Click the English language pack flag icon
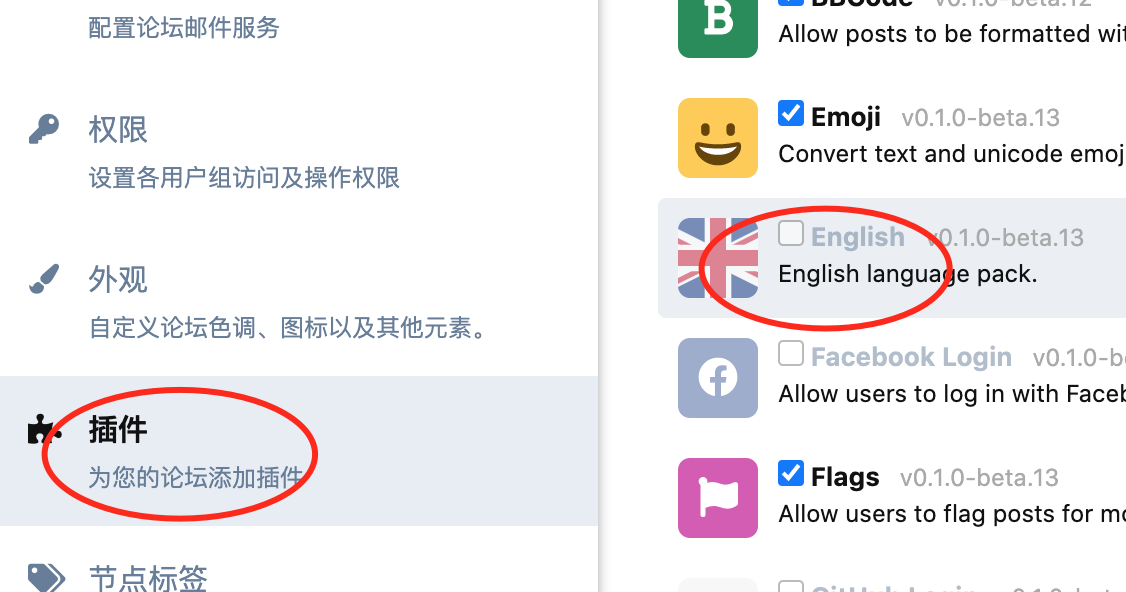This screenshot has height=592, width=1126. tap(717, 258)
